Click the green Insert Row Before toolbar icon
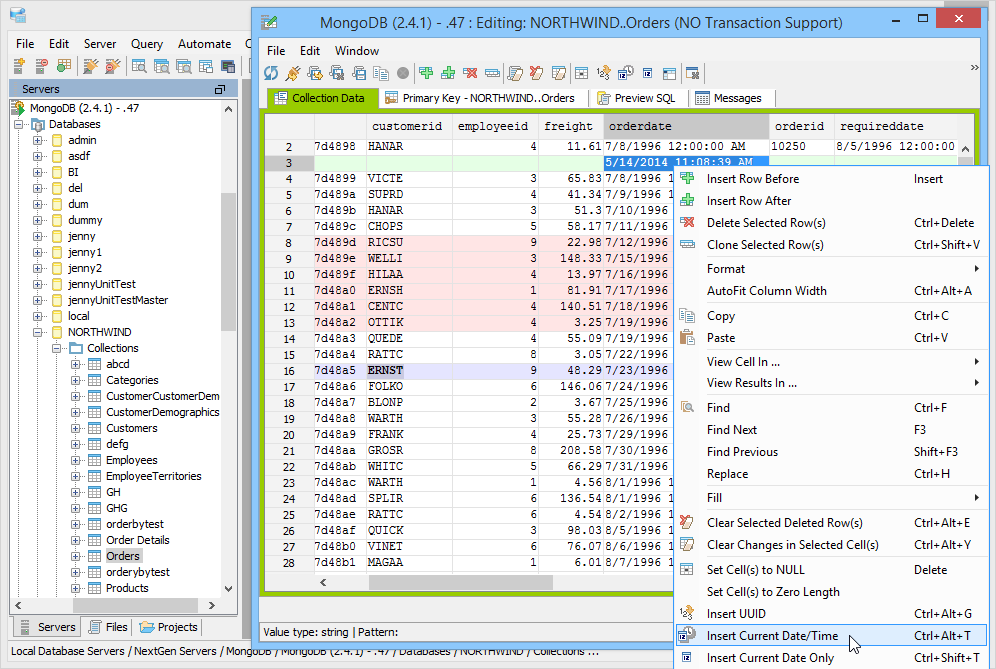The image size is (996, 669). 426,73
